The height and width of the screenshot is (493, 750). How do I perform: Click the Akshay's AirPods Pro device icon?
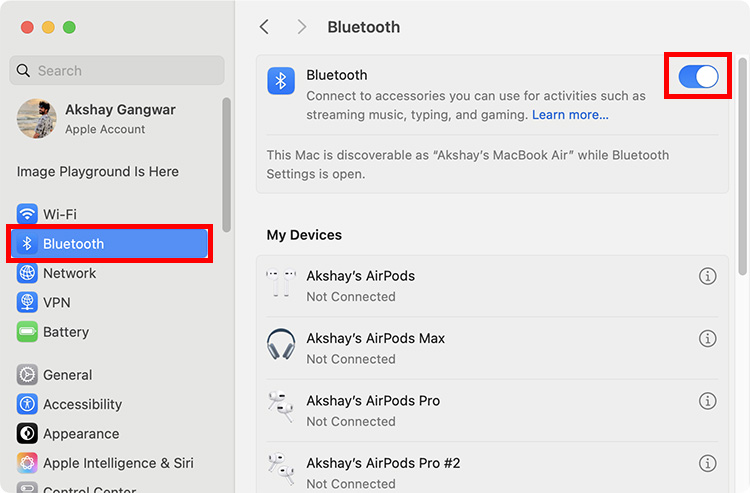point(281,406)
